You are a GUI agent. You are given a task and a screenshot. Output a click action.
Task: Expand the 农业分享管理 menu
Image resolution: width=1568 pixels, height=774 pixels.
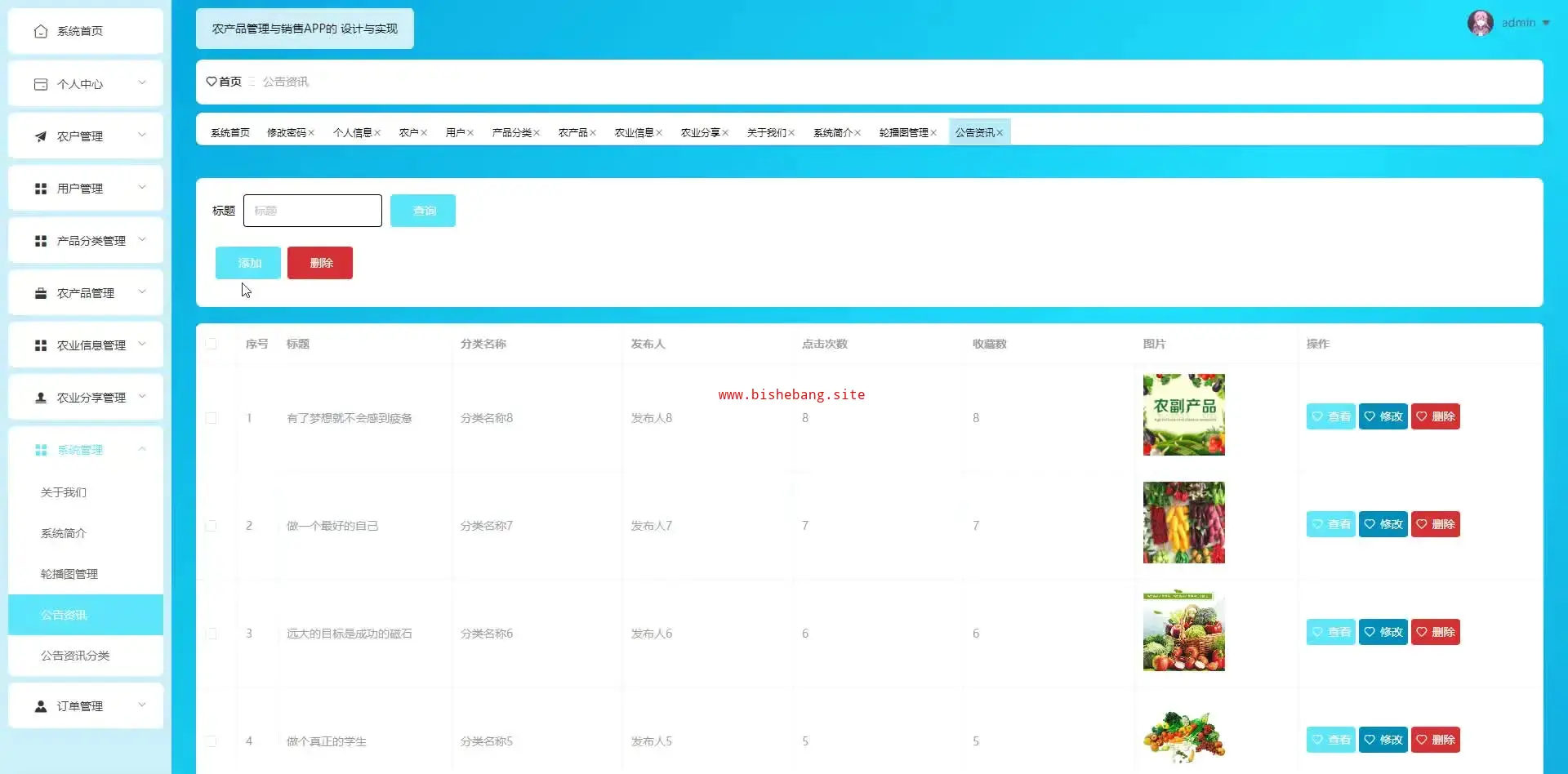tap(142, 396)
